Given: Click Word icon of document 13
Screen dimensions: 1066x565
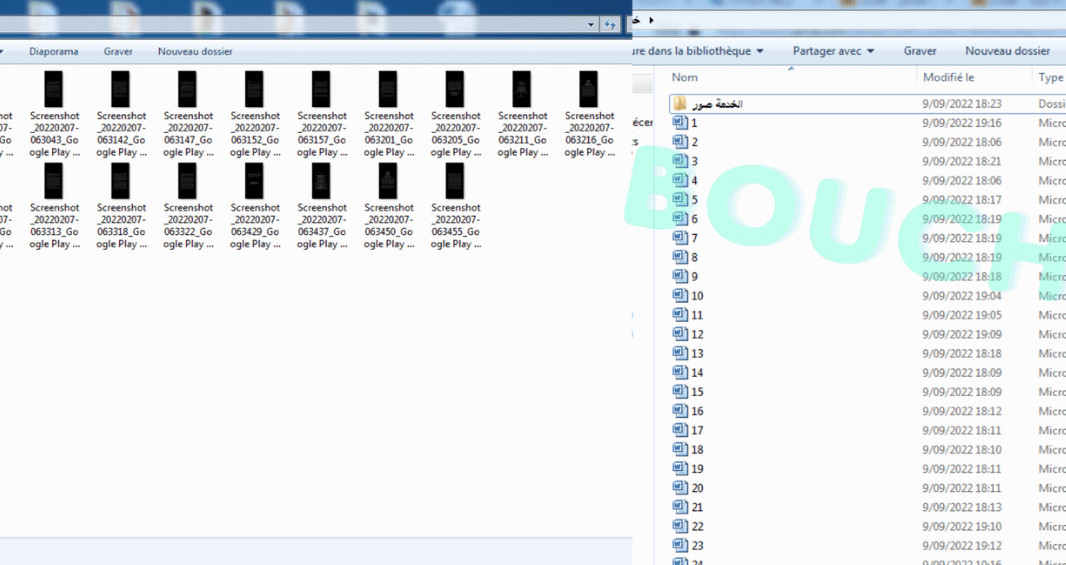Looking at the screenshot, I should pos(680,353).
